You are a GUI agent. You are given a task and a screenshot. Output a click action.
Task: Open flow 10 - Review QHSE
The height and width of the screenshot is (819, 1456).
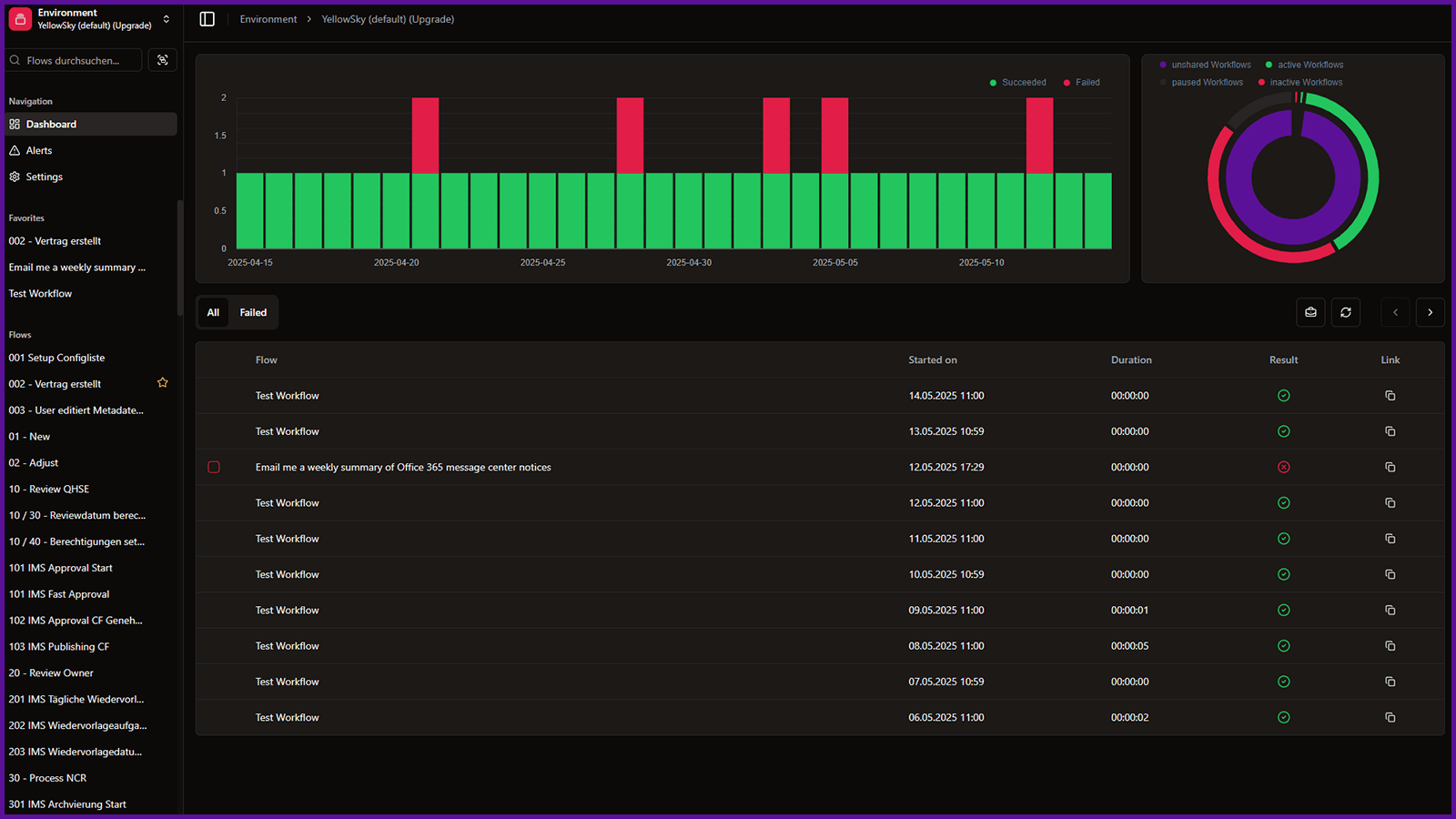pos(49,489)
